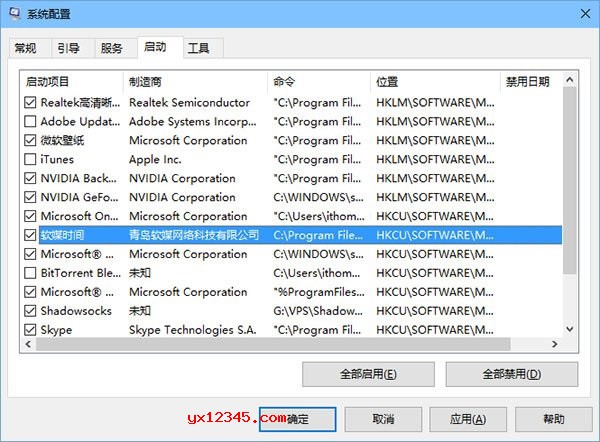Select the Shadowsocks row name
The width and height of the screenshot is (600, 442).
click(x=76, y=311)
